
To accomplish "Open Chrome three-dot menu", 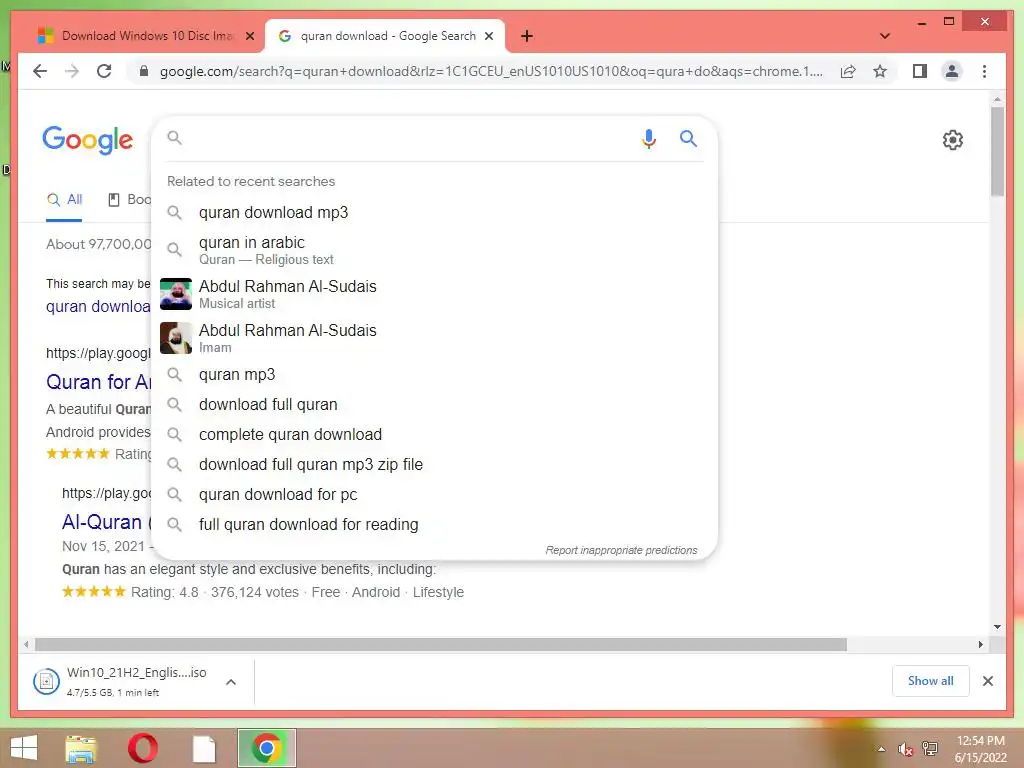I will (x=984, y=71).
